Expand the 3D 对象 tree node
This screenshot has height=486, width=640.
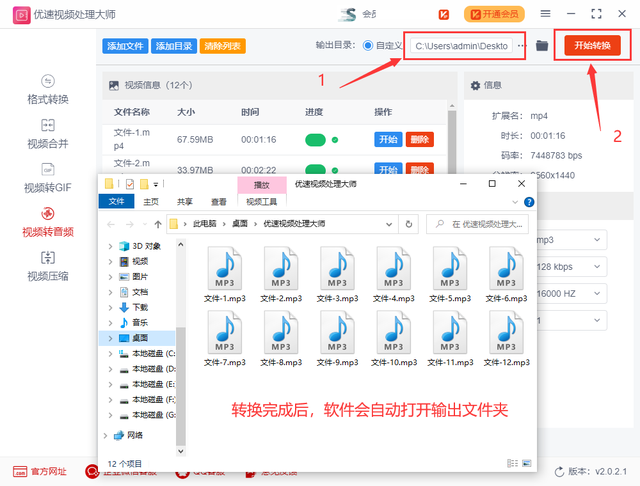click(x=110, y=246)
